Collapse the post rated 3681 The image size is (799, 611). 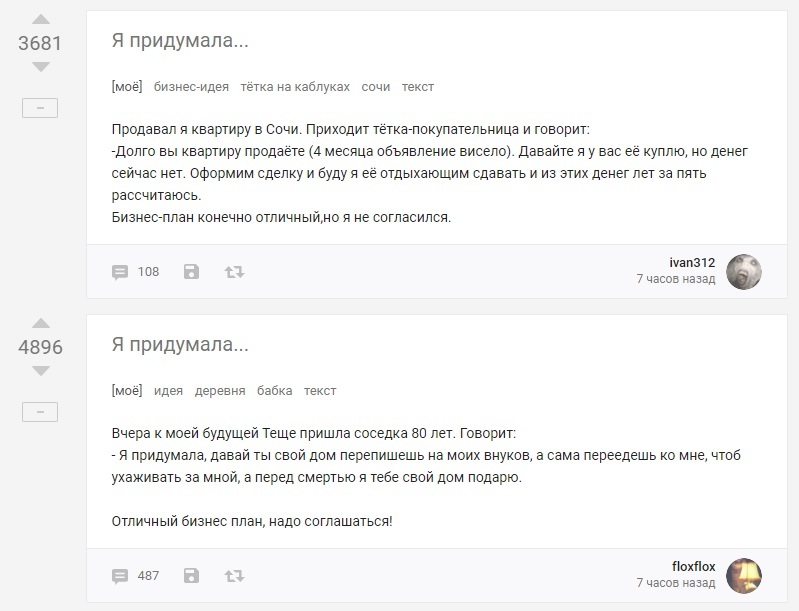(x=40, y=108)
